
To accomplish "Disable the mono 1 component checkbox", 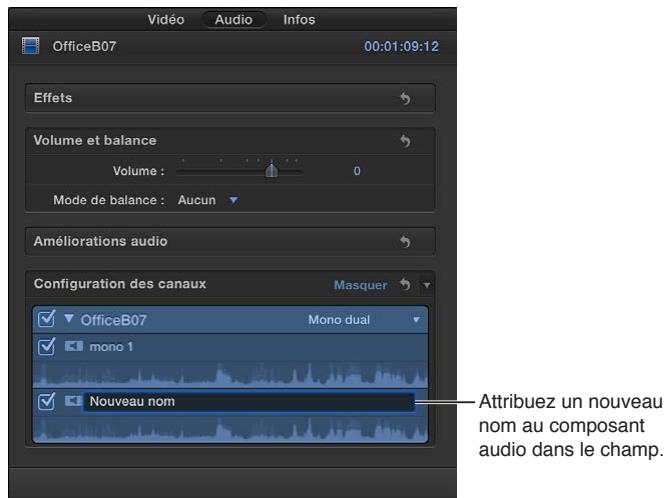I will [x=46, y=347].
